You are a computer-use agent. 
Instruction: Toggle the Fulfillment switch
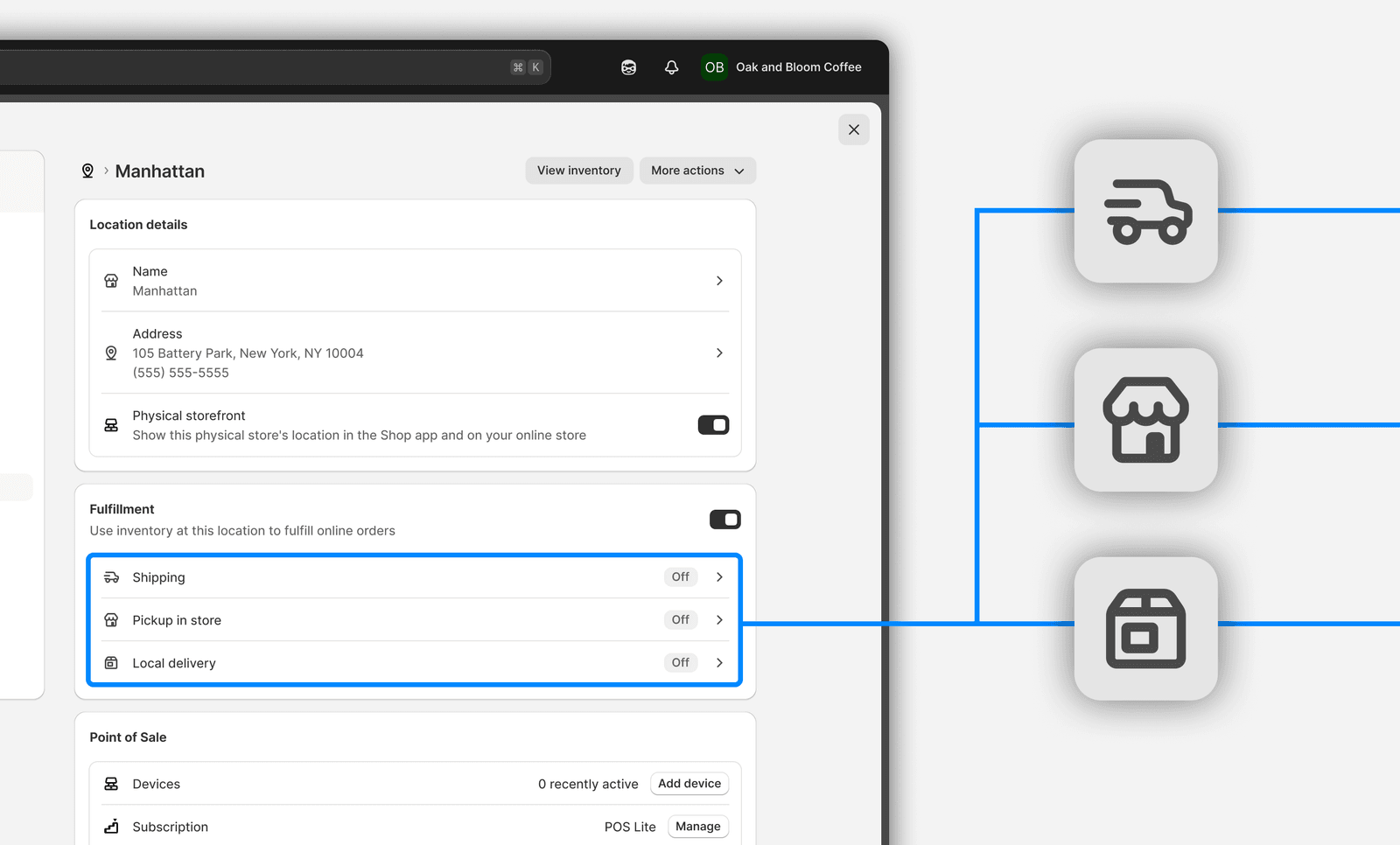725,520
